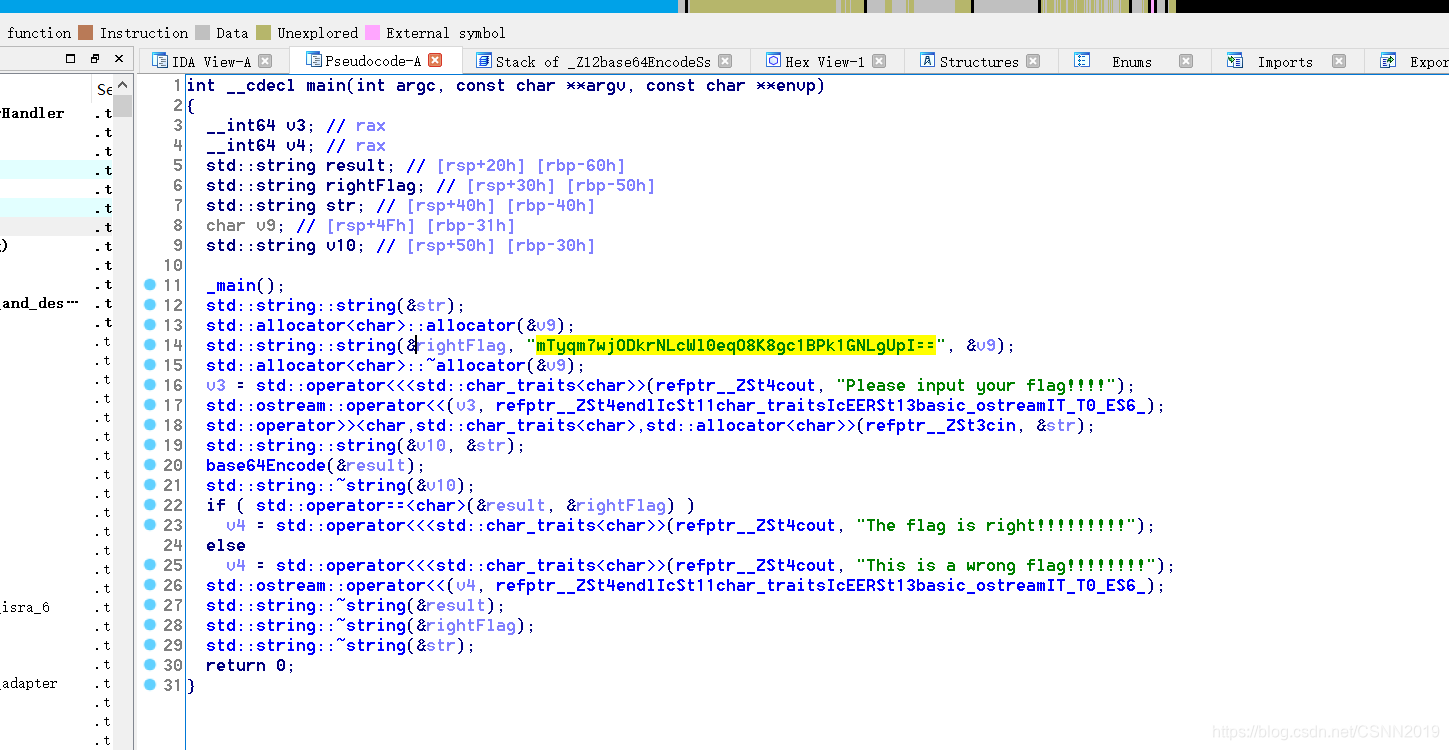
Task: Toggle breakpoint dot on line 11
Action: (x=150, y=285)
